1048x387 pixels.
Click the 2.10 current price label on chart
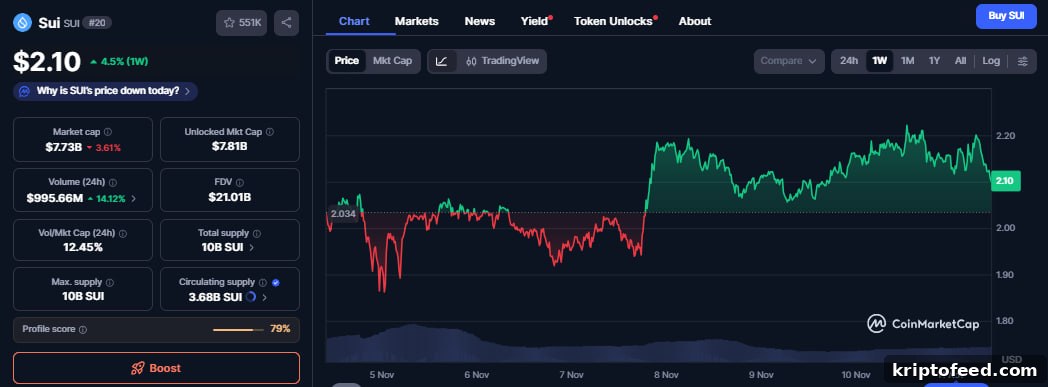1005,180
